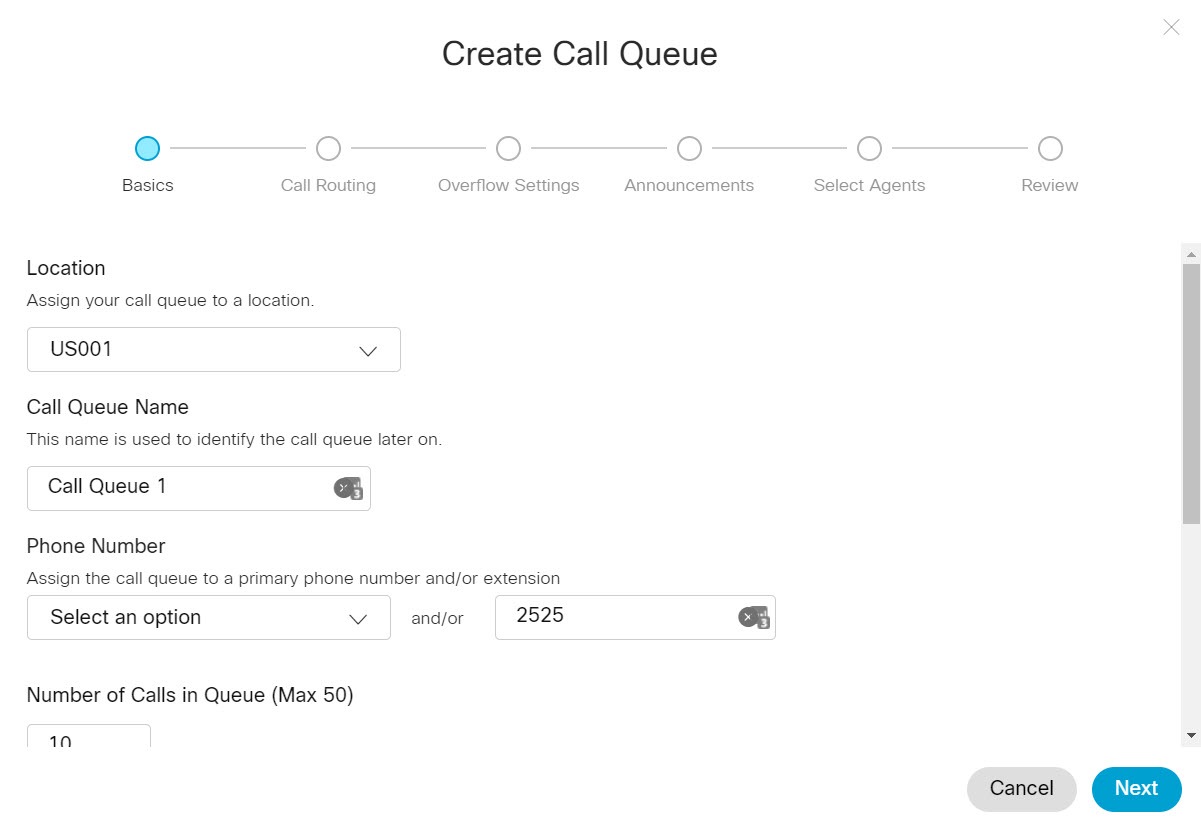Image resolution: width=1201 pixels, height=830 pixels.
Task: Click the scrollbar up arrow
Action: (1189, 253)
